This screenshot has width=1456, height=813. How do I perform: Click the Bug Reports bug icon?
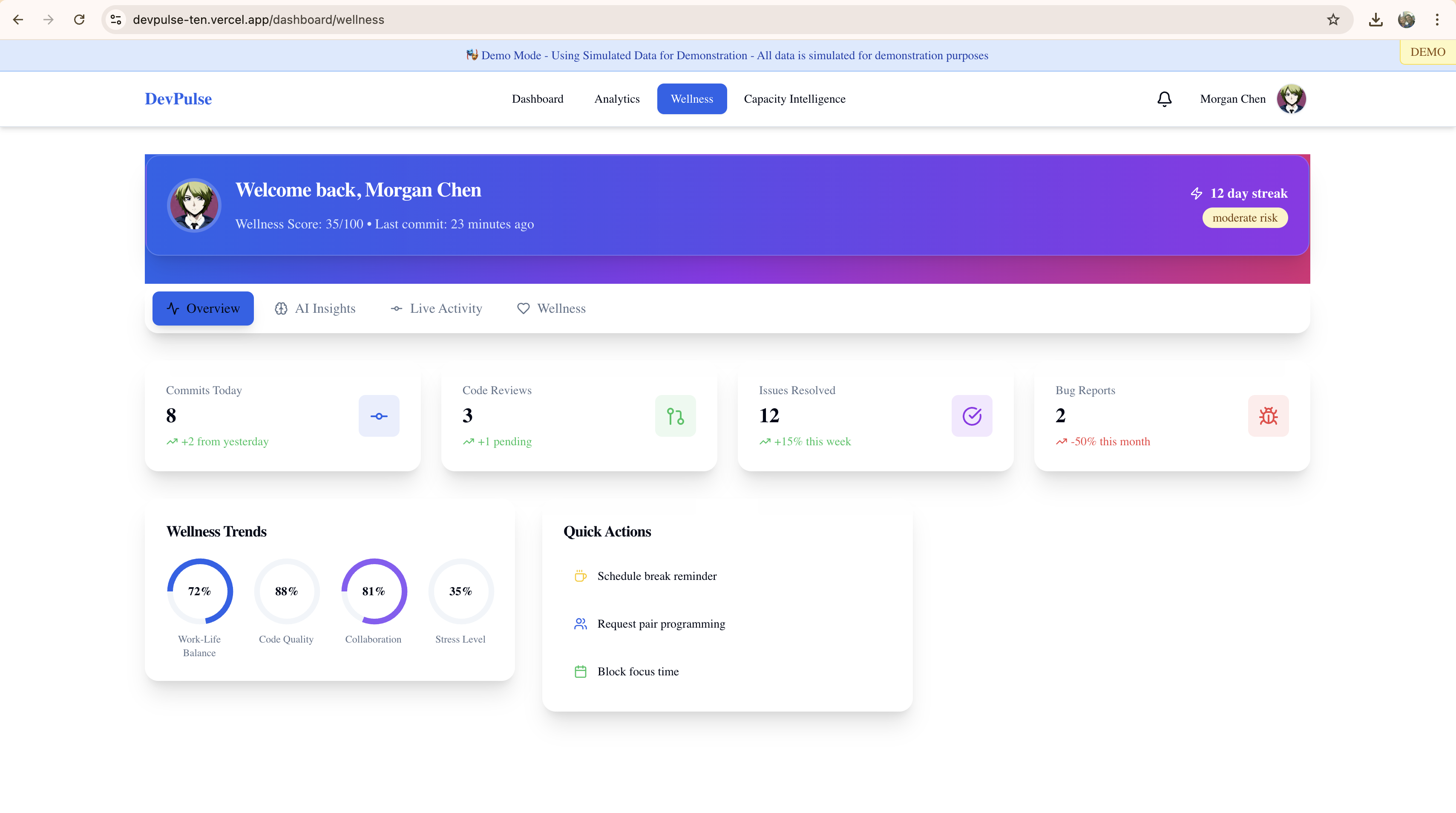pyautogui.click(x=1268, y=416)
